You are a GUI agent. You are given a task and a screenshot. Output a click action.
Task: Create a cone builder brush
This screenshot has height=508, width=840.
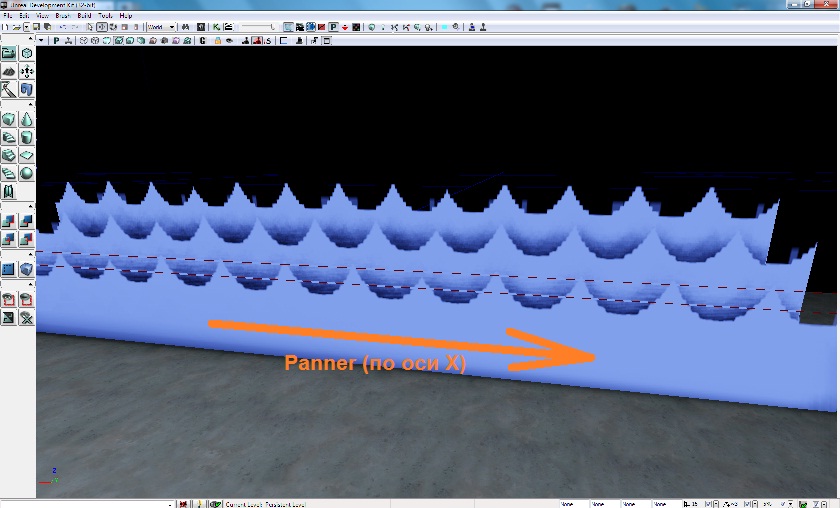[27, 119]
